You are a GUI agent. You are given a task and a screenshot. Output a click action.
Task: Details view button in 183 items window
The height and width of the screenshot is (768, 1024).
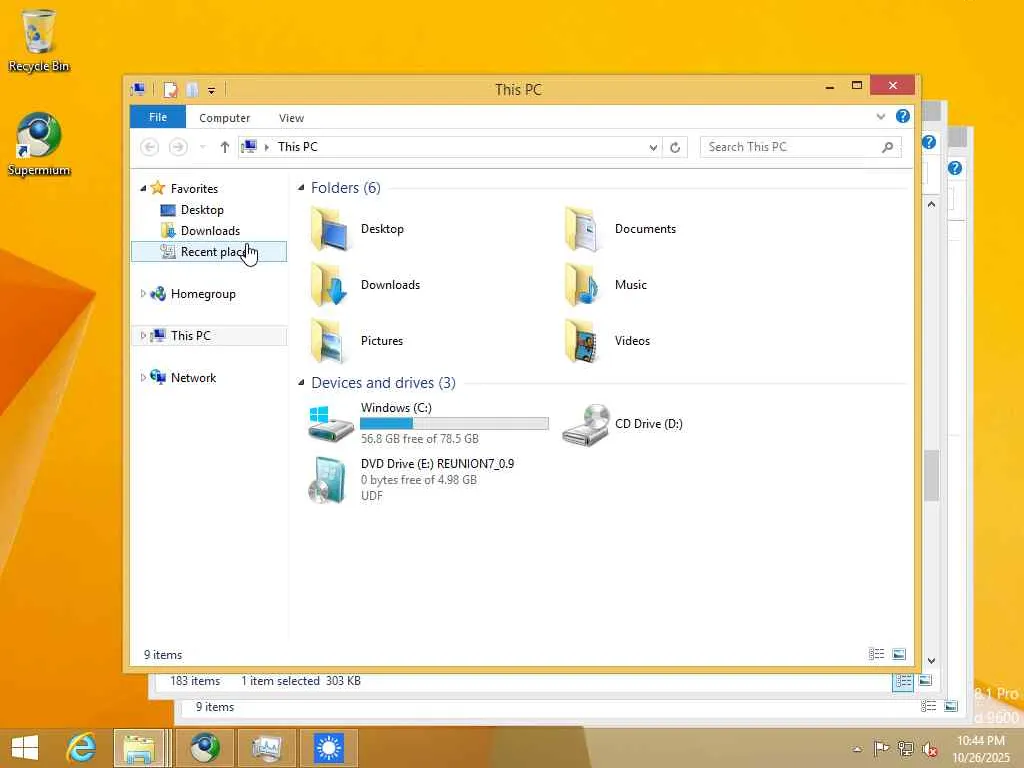[904, 682]
